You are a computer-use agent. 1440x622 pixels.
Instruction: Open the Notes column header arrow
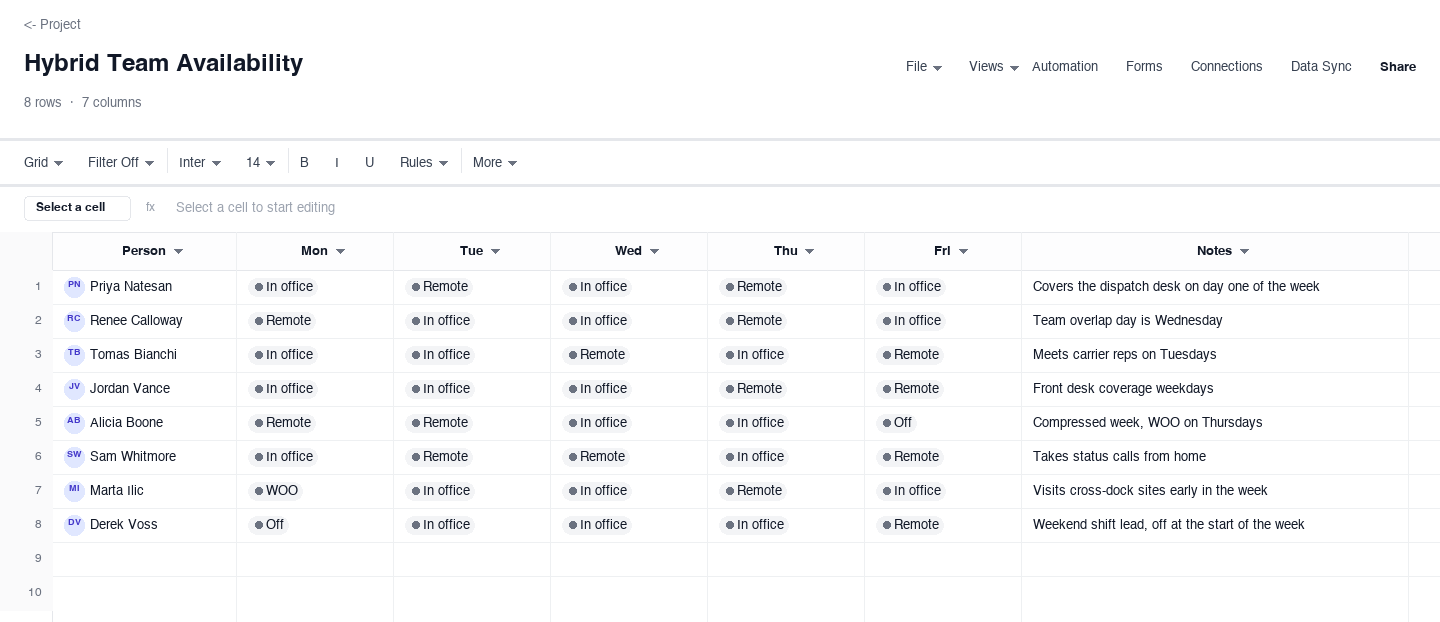pos(1244,251)
